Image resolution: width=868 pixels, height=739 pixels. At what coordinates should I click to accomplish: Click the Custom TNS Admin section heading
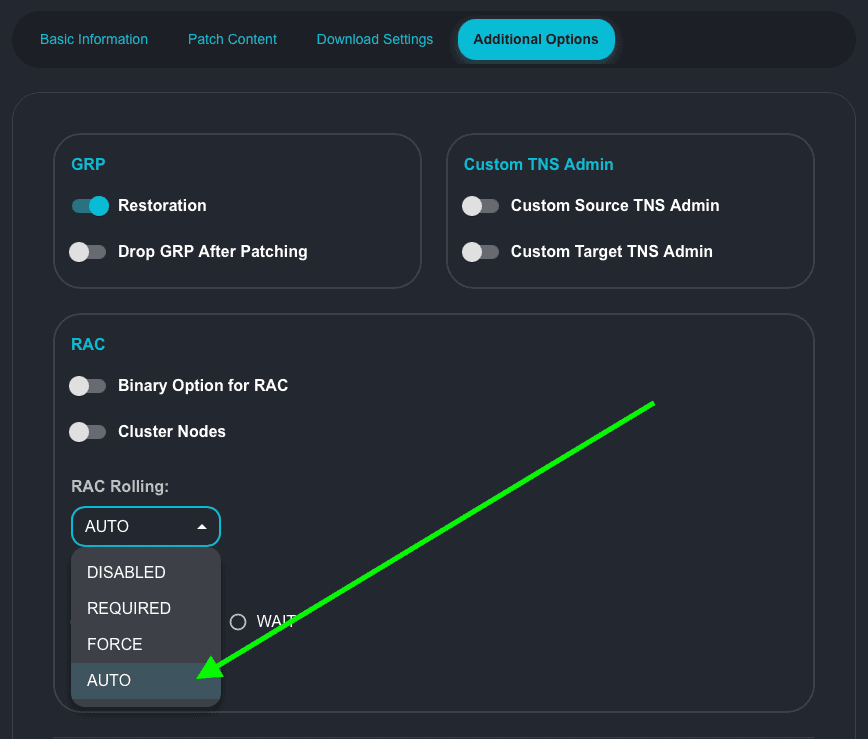[538, 164]
